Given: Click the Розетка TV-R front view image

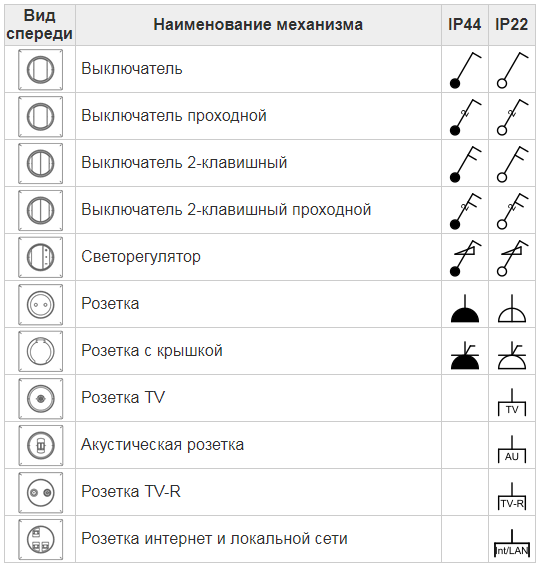Looking at the screenshot, I should [x=40, y=493].
